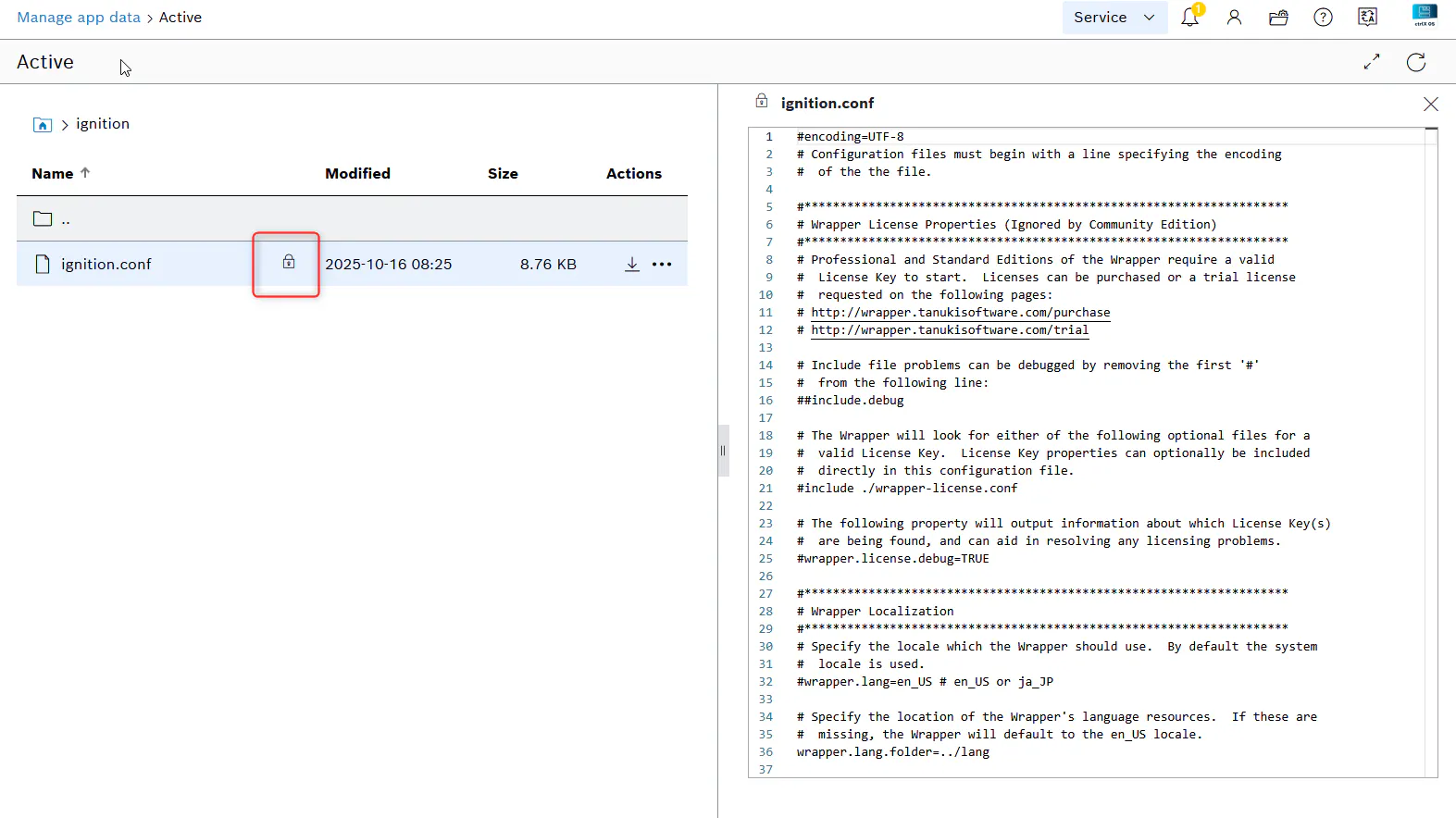Click the '#encoding=UTF-8' line

click(851, 137)
